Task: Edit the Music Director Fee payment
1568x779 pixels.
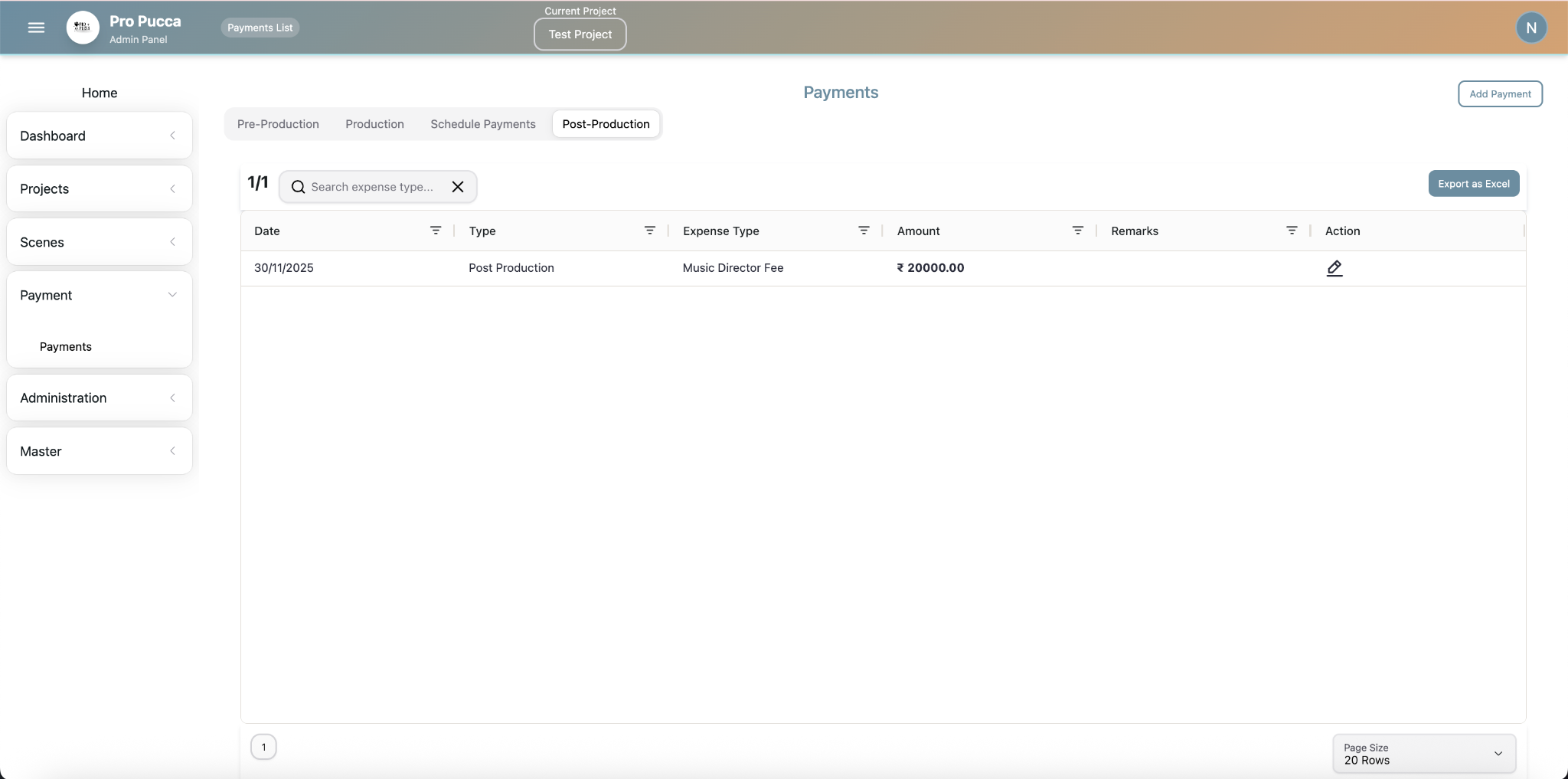Action: (x=1334, y=268)
